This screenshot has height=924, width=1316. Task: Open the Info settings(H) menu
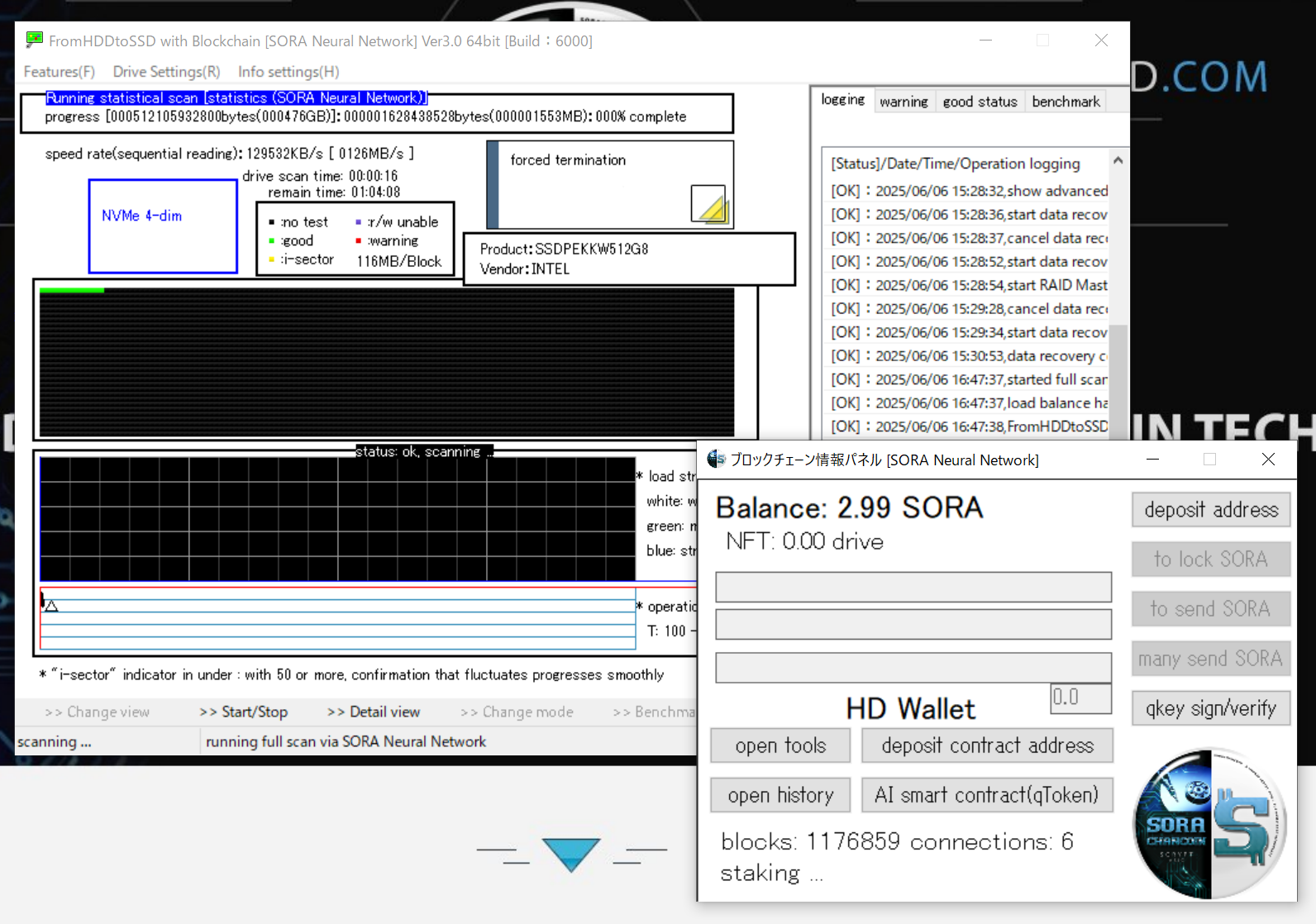click(288, 72)
